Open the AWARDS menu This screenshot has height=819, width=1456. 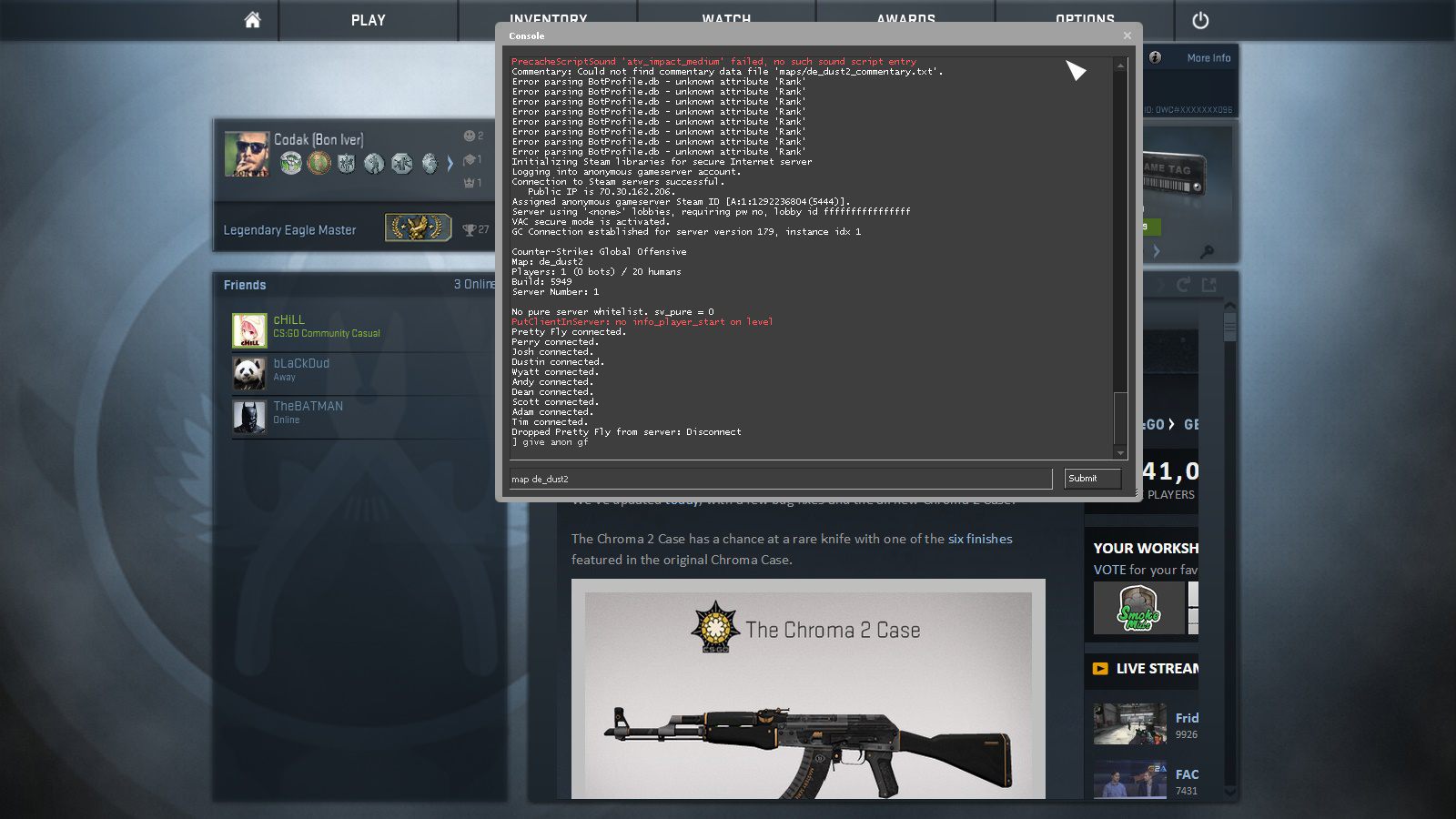[905, 18]
